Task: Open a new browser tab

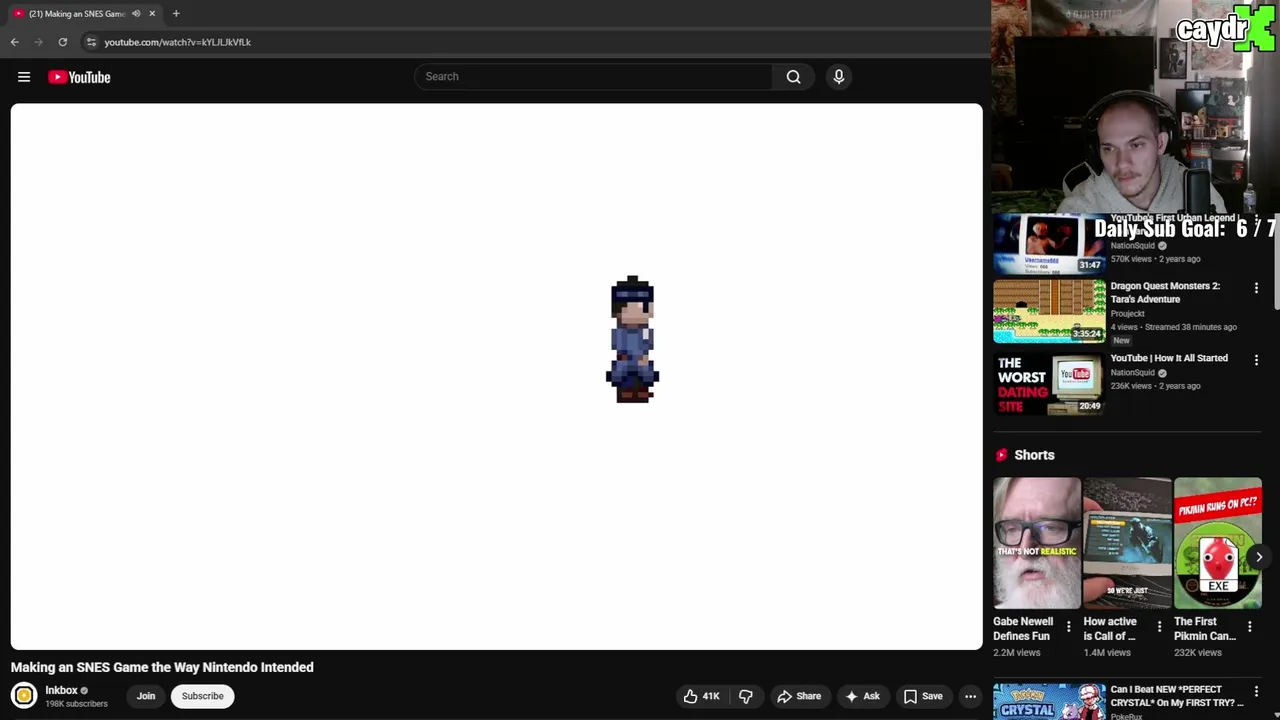Action: click(176, 13)
